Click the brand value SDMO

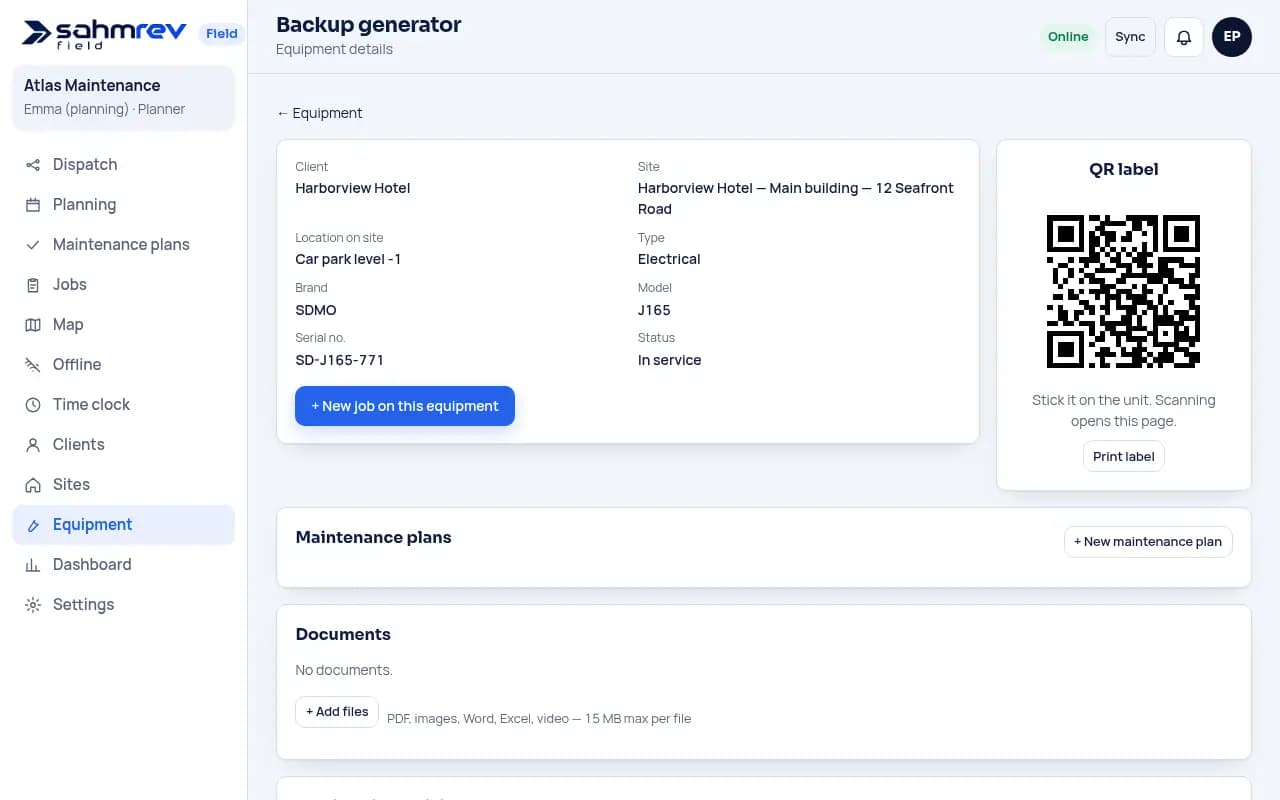(x=316, y=310)
